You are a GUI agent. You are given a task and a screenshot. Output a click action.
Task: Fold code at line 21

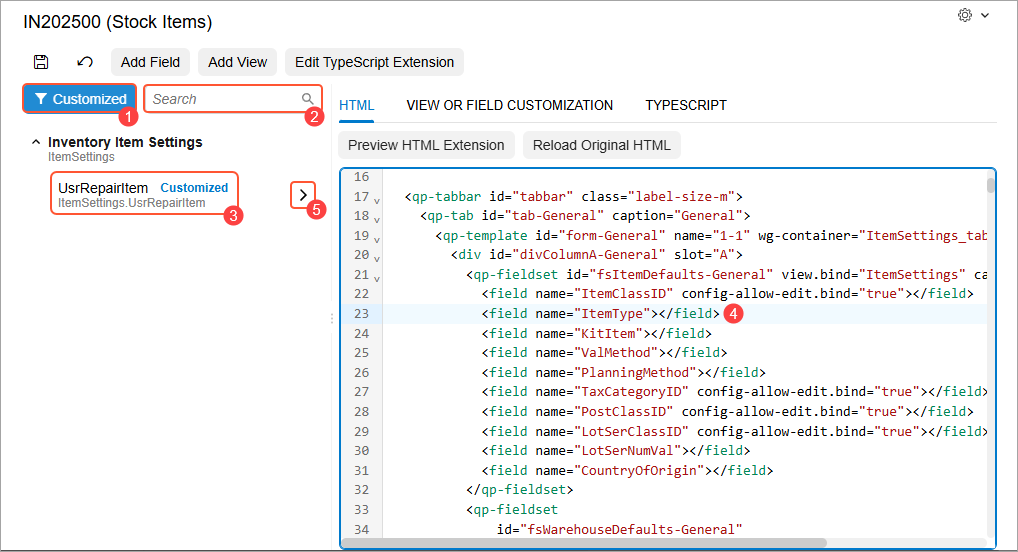pyautogui.click(x=377, y=278)
